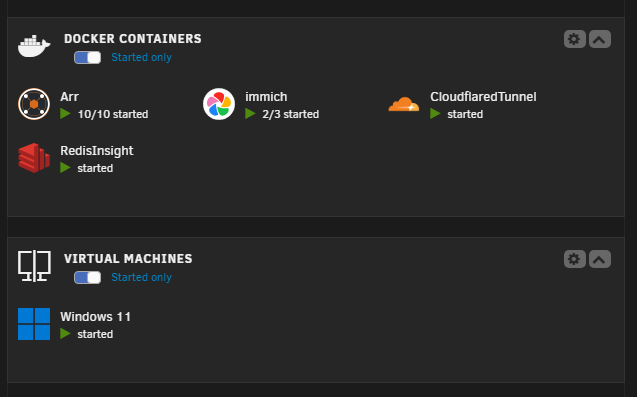Click the Windows 11 VM icon
The height and width of the screenshot is (397, 637).
click(34, 324)
